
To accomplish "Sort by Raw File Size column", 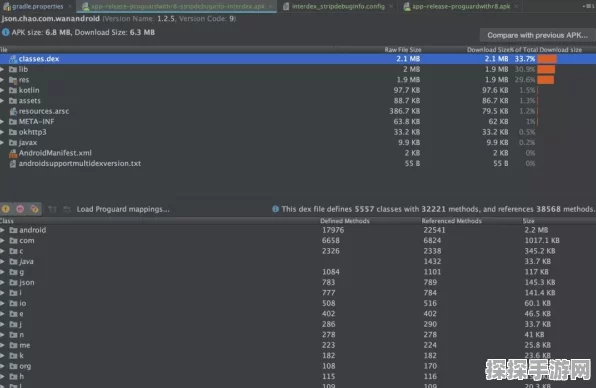I will click(403, 50).
